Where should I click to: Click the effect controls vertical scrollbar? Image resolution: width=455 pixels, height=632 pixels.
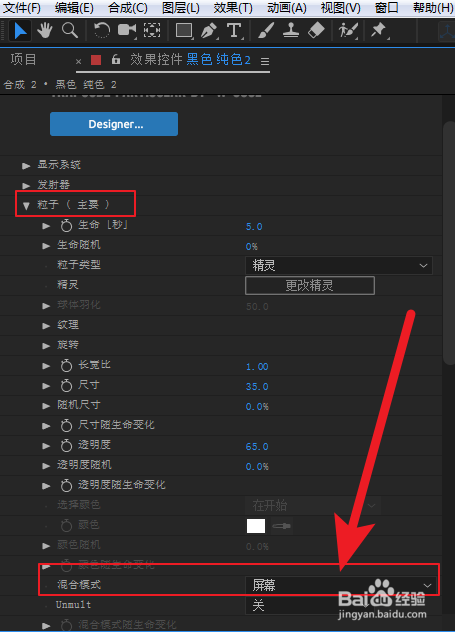pyautogui.click(x=449, y=242)
